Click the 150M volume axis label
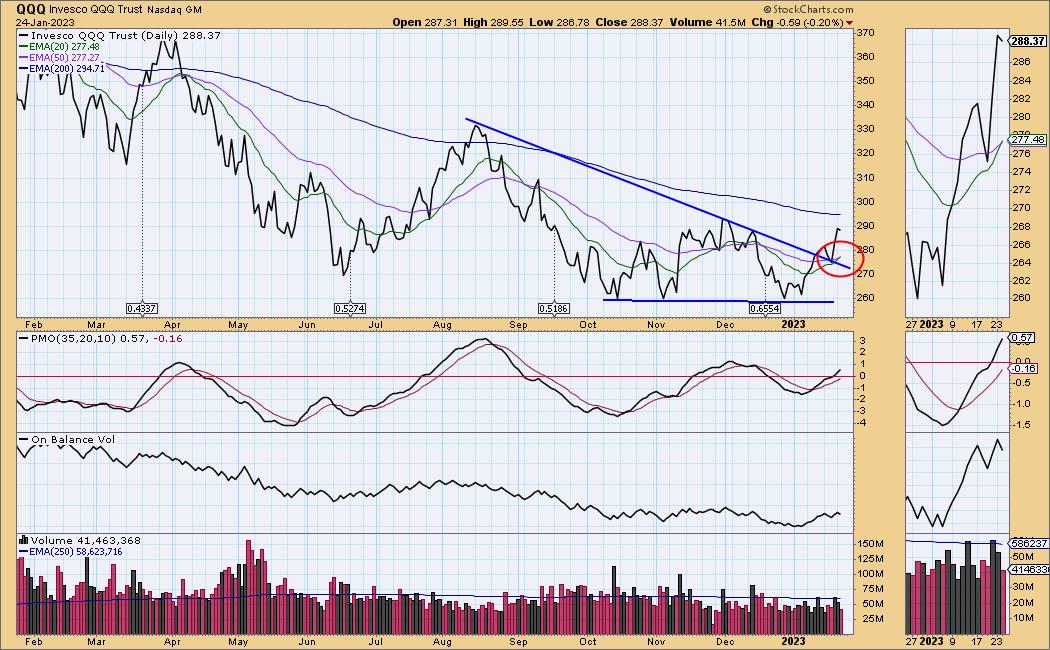This screenshot has height=650, width=1050. coord(870,544)
